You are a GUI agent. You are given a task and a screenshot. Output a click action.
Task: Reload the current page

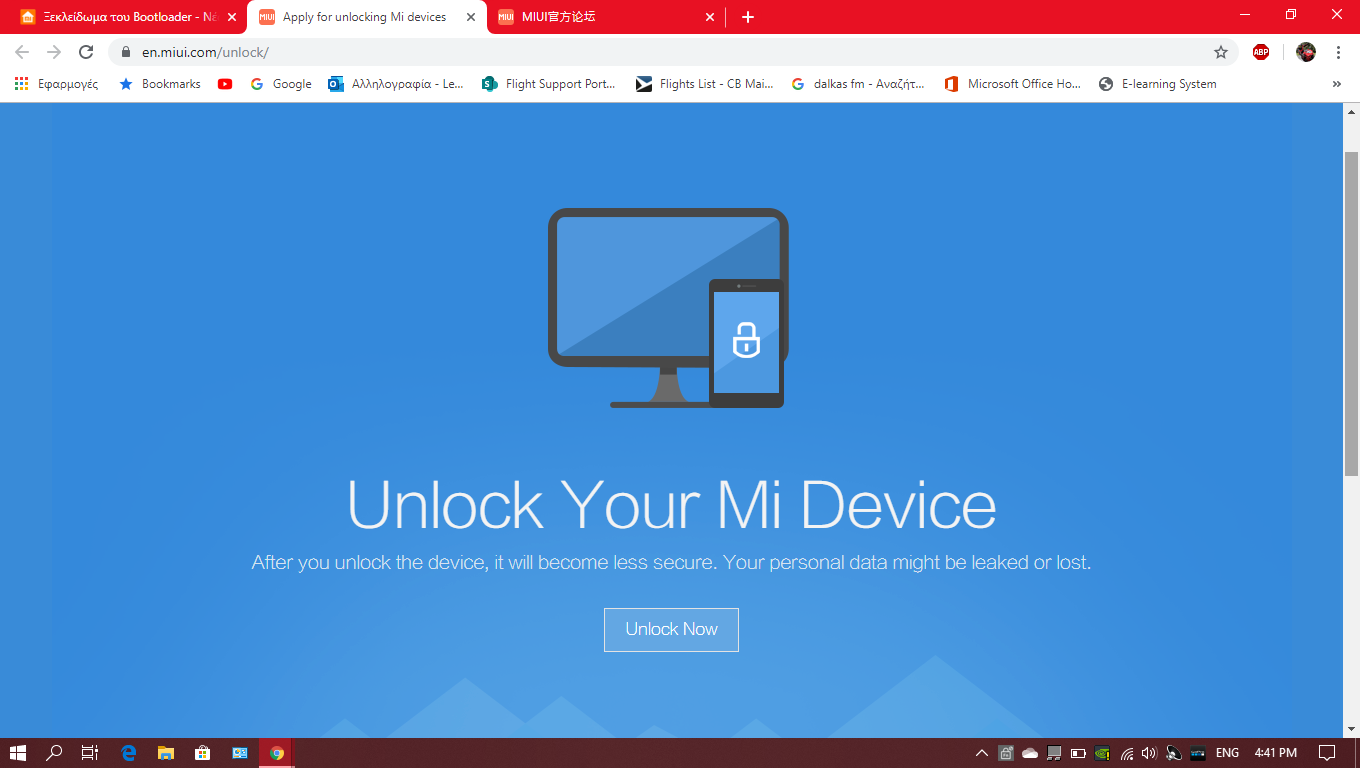(86, 52)
